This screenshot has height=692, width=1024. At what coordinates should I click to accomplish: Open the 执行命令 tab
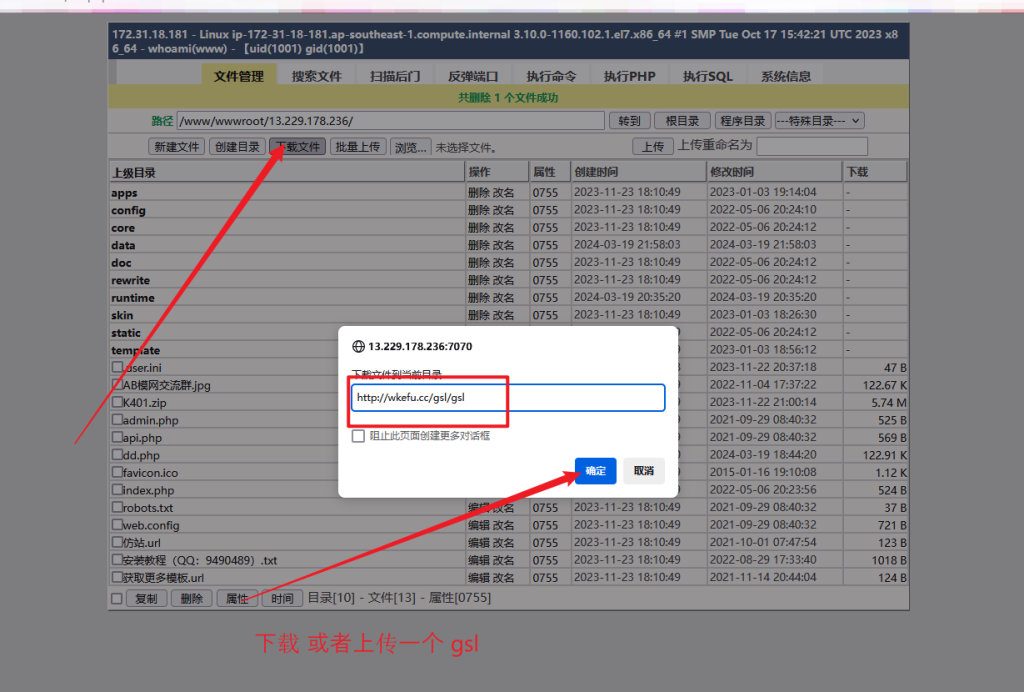pyautogui.click(x=551, y=76)
